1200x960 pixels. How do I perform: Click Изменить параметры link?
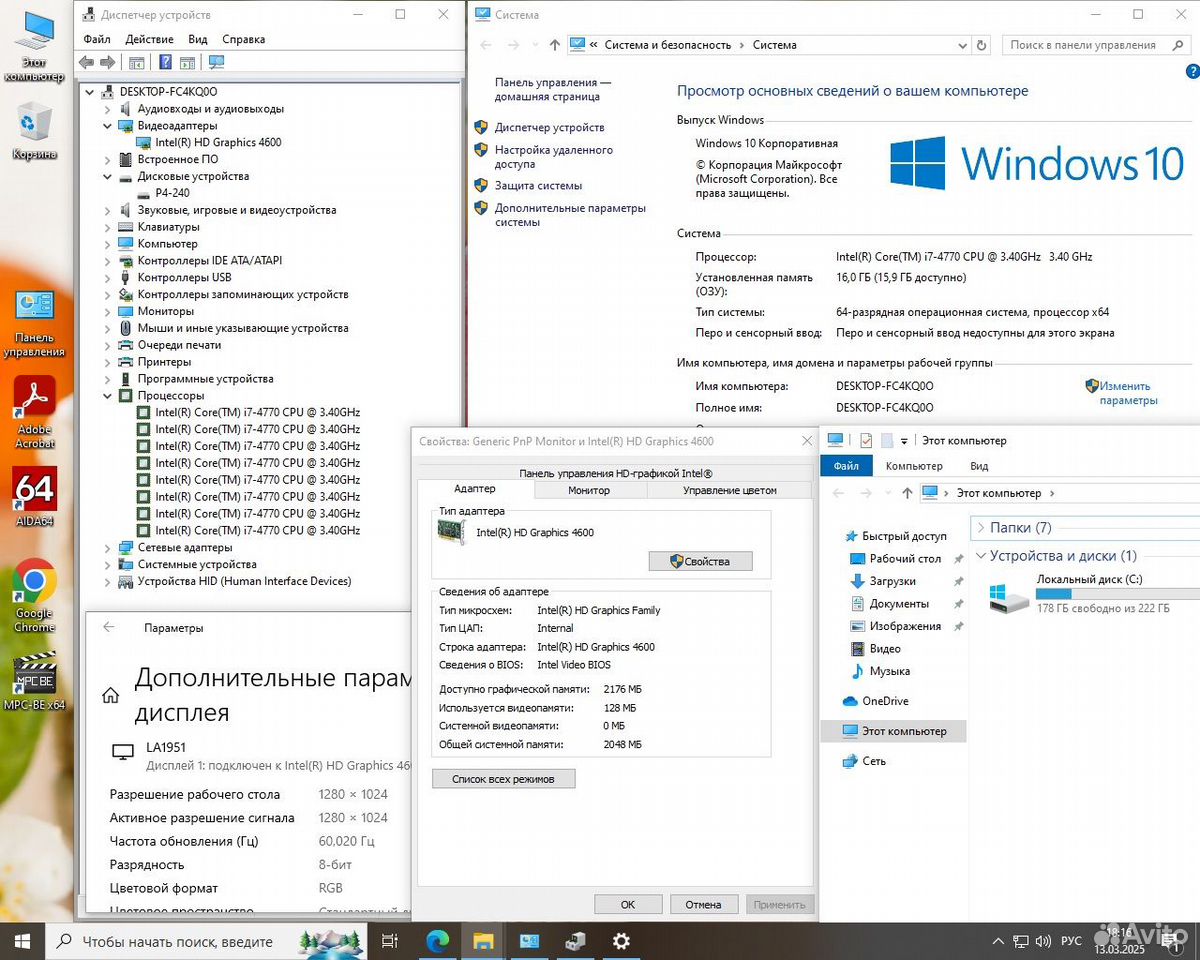[x=1129, y=393]
